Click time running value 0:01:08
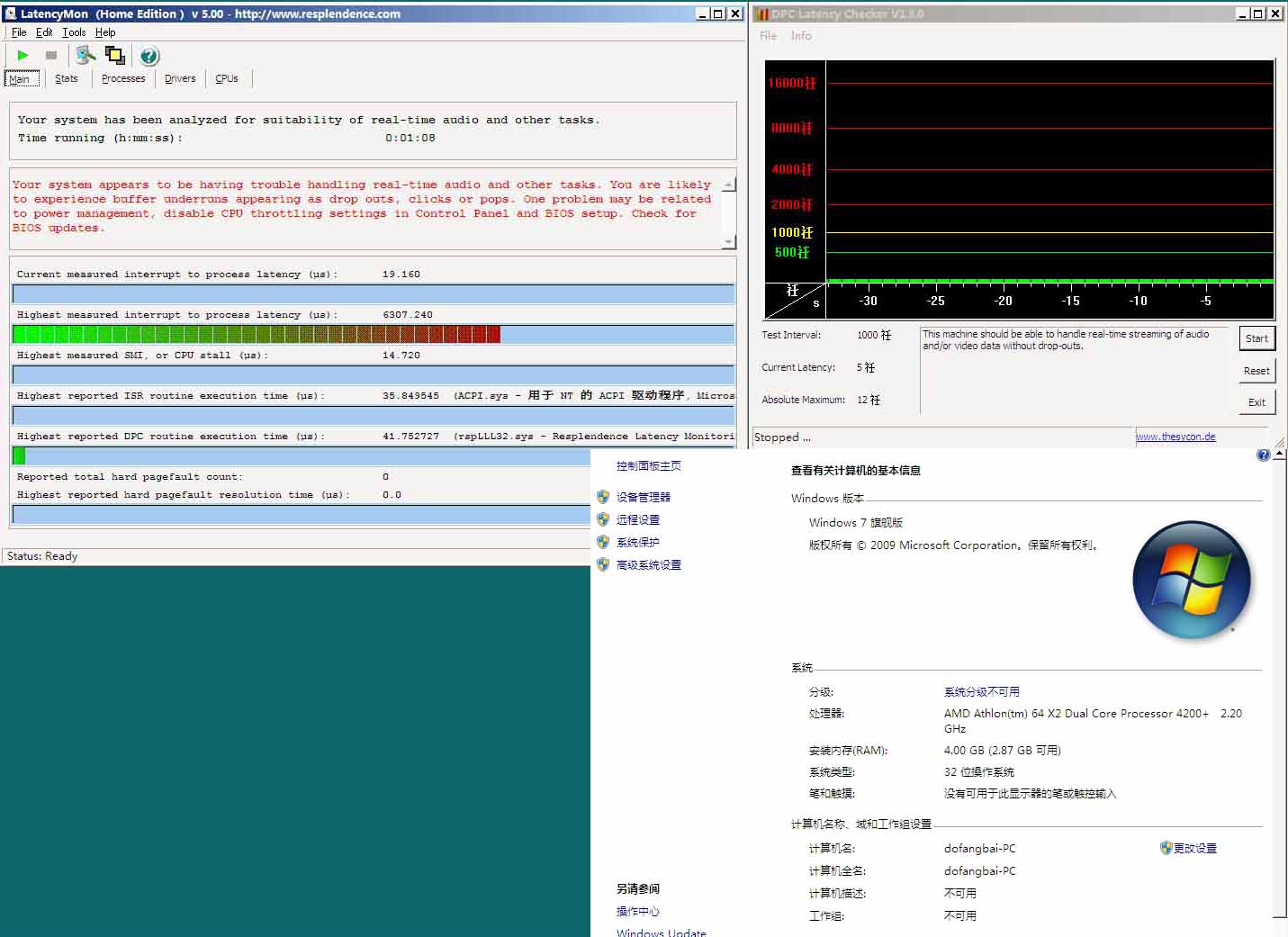 410,138
